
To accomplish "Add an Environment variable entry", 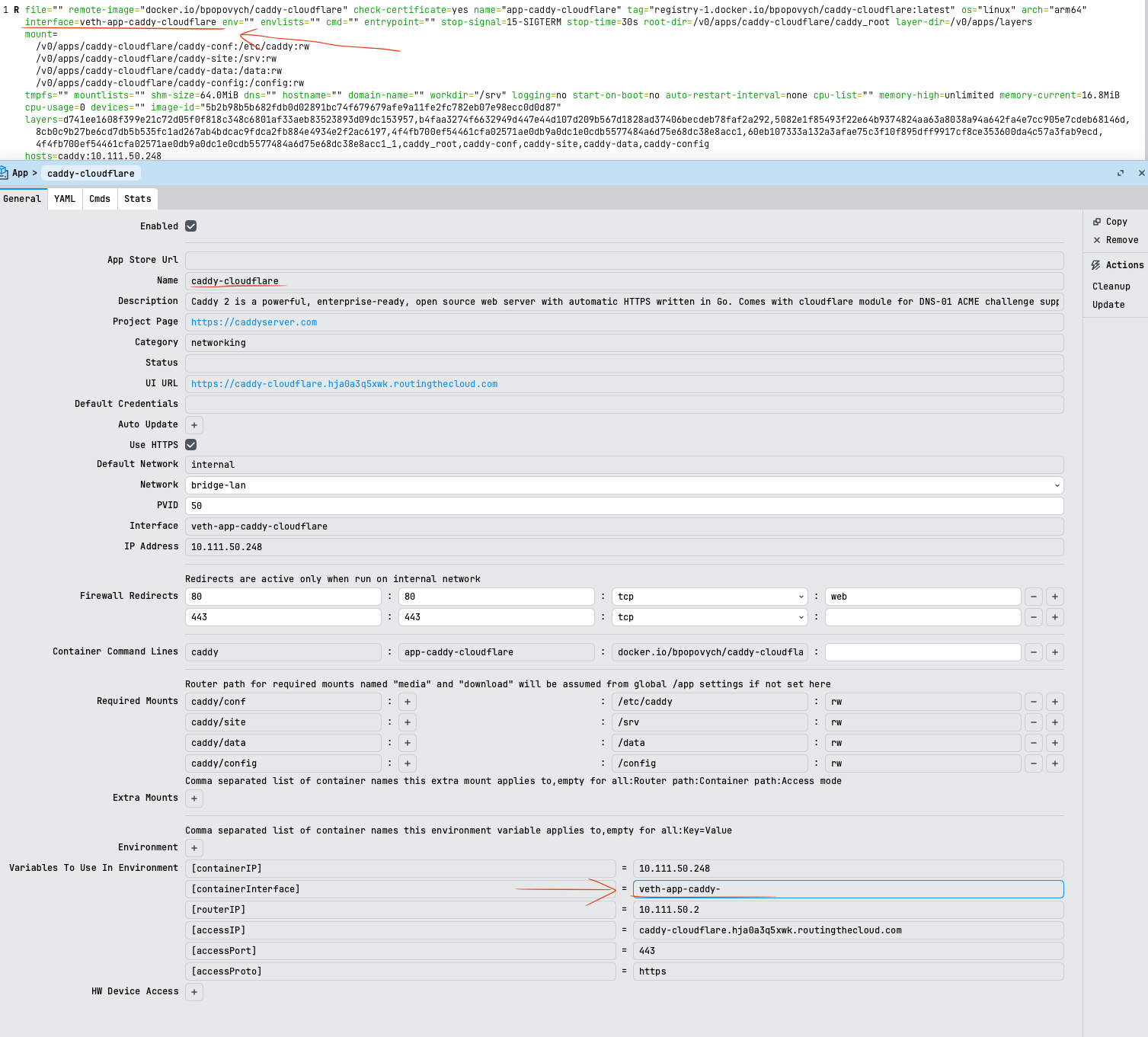I will click(x=194, y=848).
